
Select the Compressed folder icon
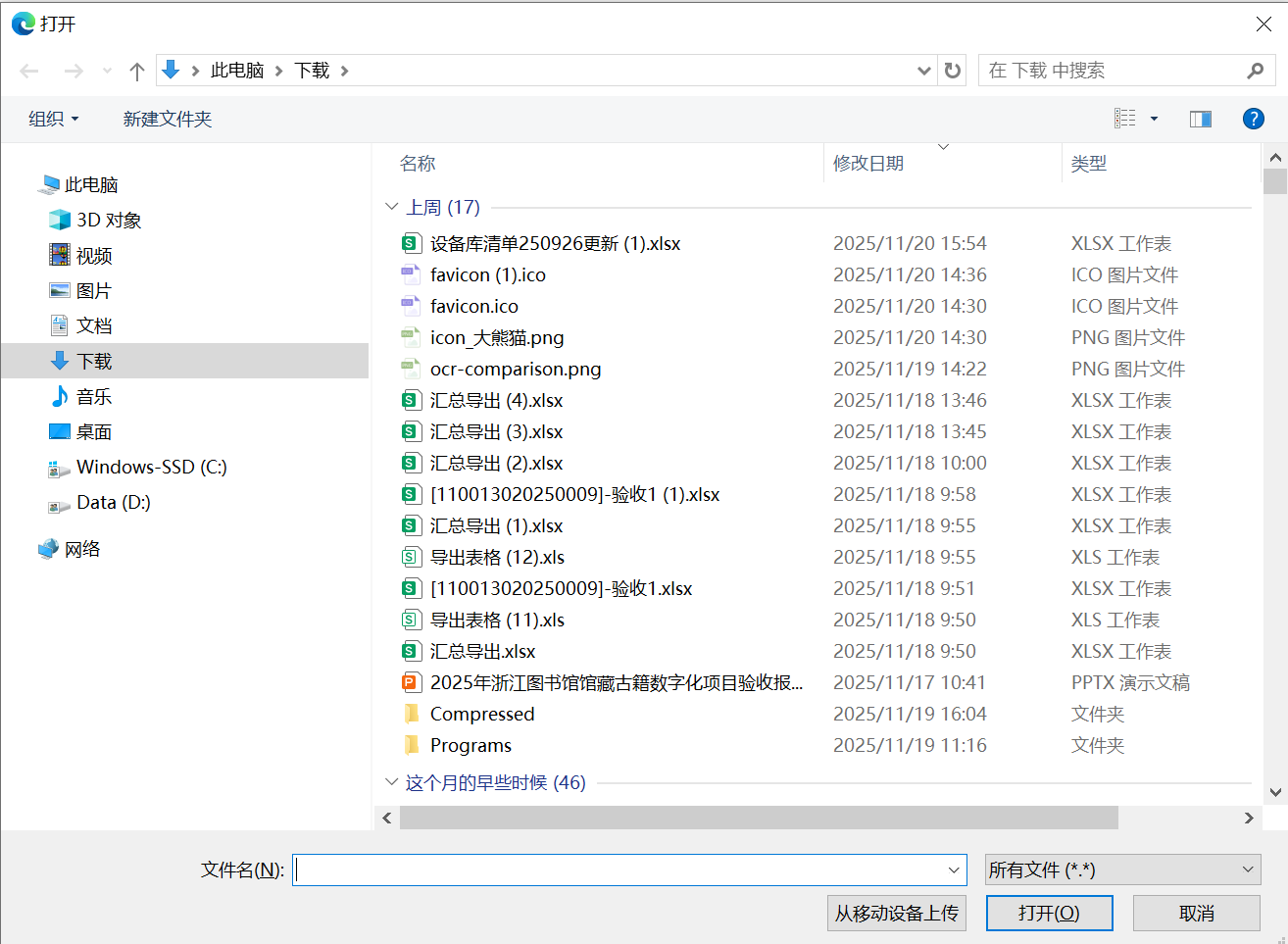tap(411, 714)
